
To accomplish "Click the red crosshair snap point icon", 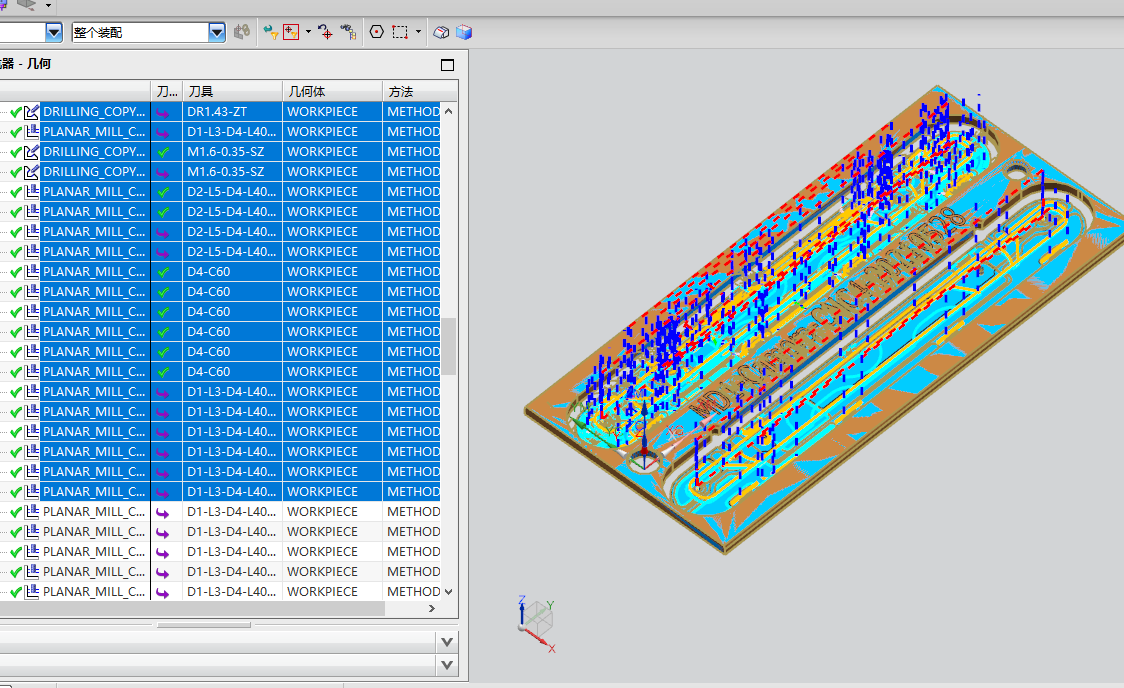I will (x=325, y=32).
